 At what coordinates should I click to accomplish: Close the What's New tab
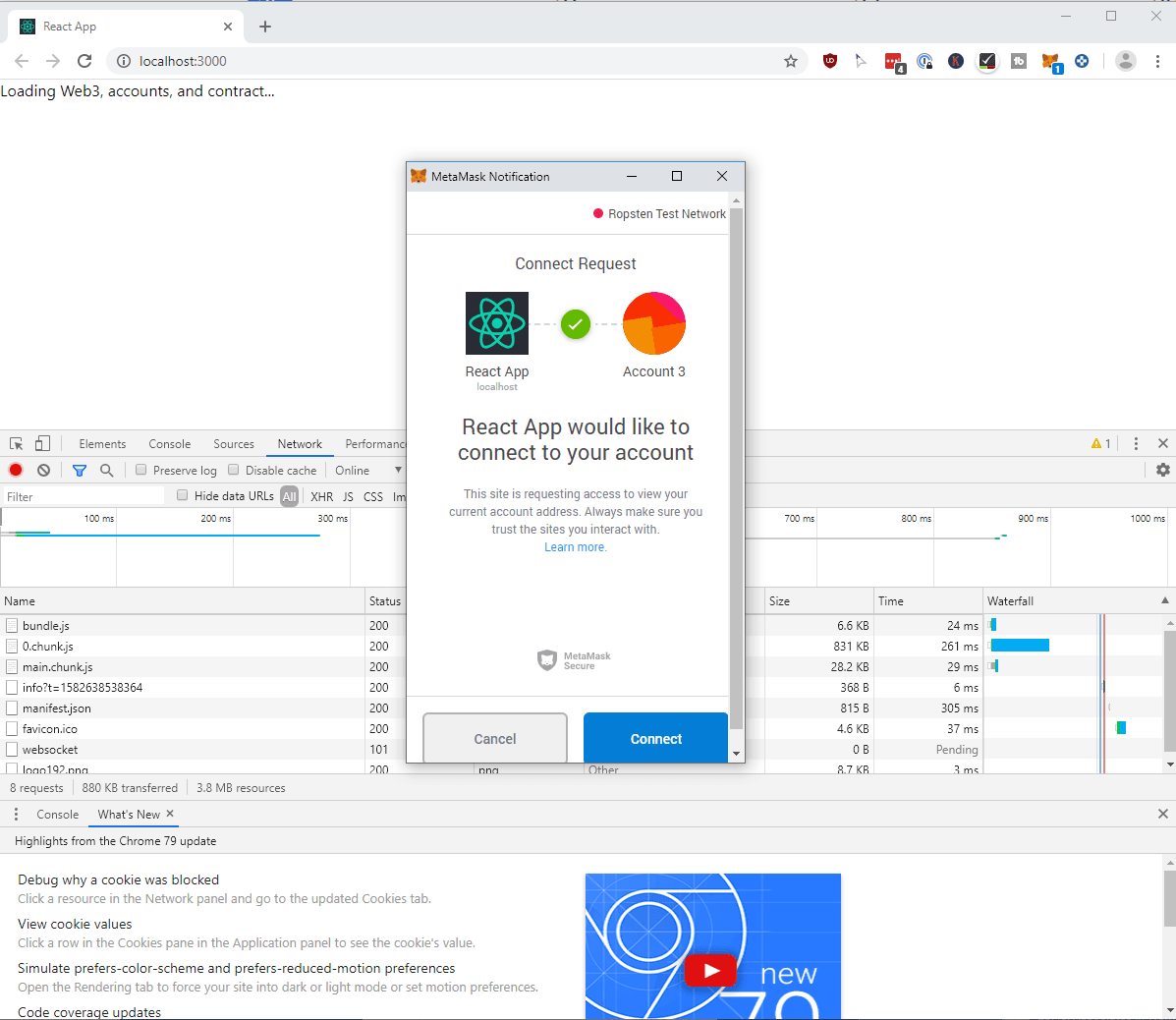[x=170, y=814]
